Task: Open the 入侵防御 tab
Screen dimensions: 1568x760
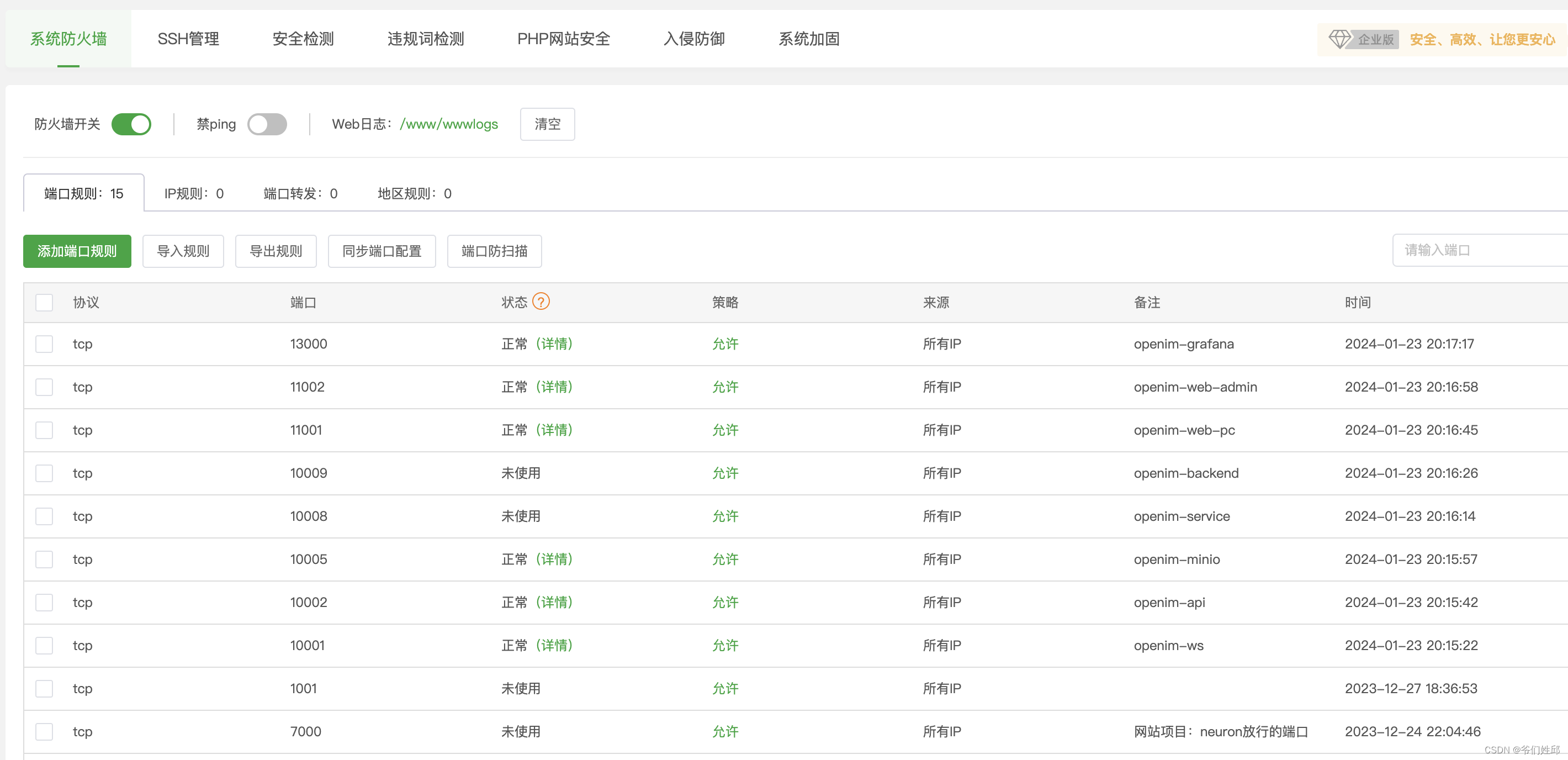Action: pos(694,39)
